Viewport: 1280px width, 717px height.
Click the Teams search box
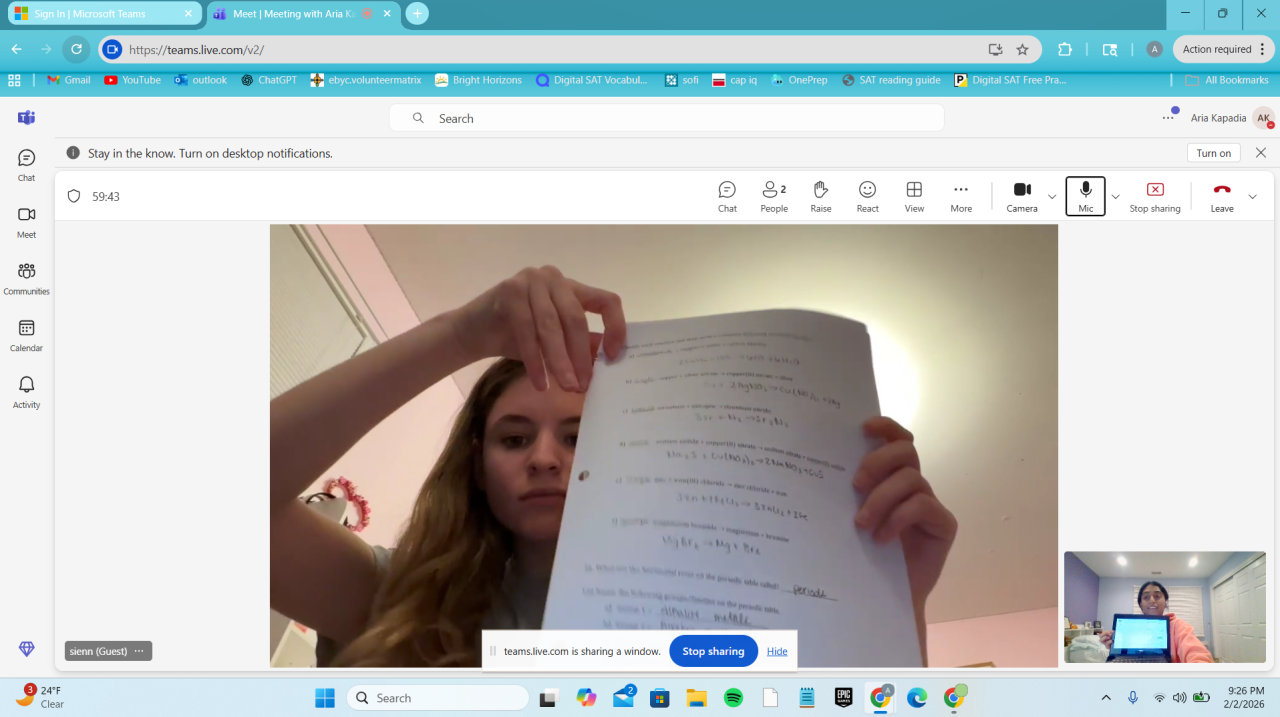click(x=667, y=118)
